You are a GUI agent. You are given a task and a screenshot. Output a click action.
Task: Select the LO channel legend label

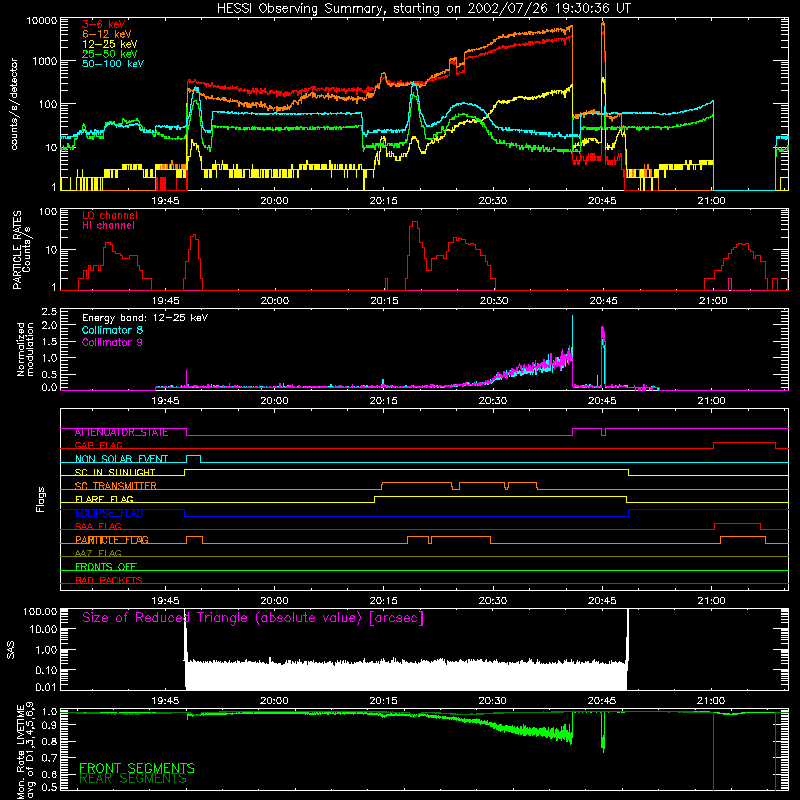(x=110, y=215)
